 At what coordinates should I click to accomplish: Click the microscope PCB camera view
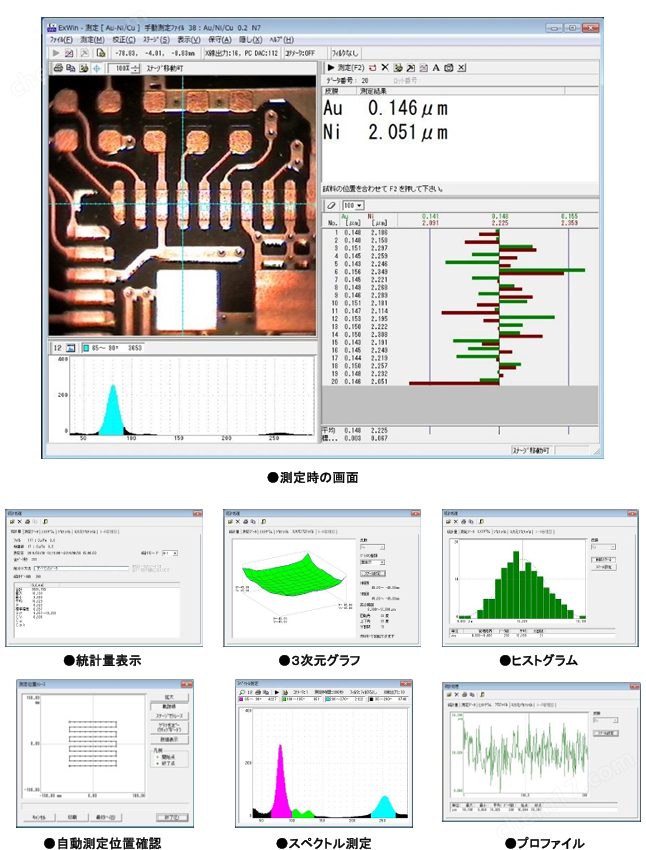182,205
